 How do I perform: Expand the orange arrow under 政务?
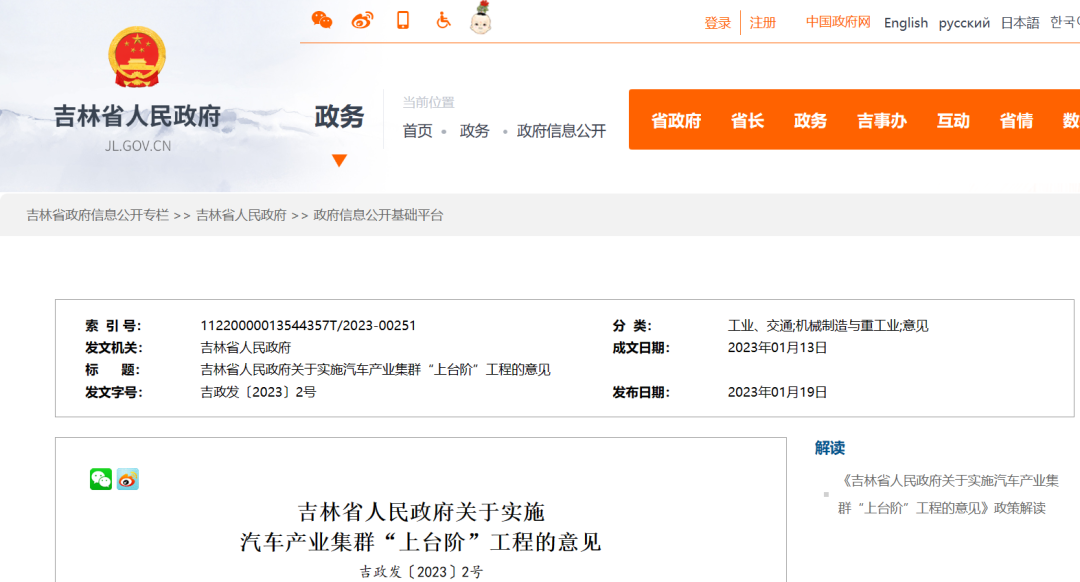coord(339,160)
